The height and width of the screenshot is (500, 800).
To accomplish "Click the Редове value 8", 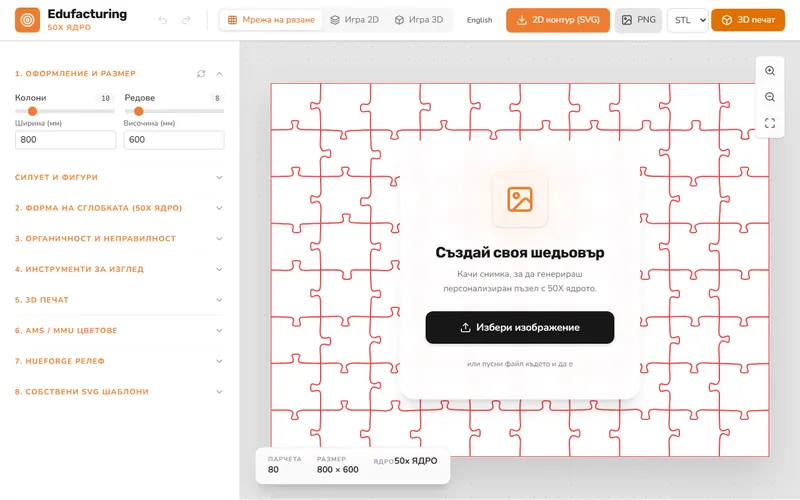I will coord(217,98).
